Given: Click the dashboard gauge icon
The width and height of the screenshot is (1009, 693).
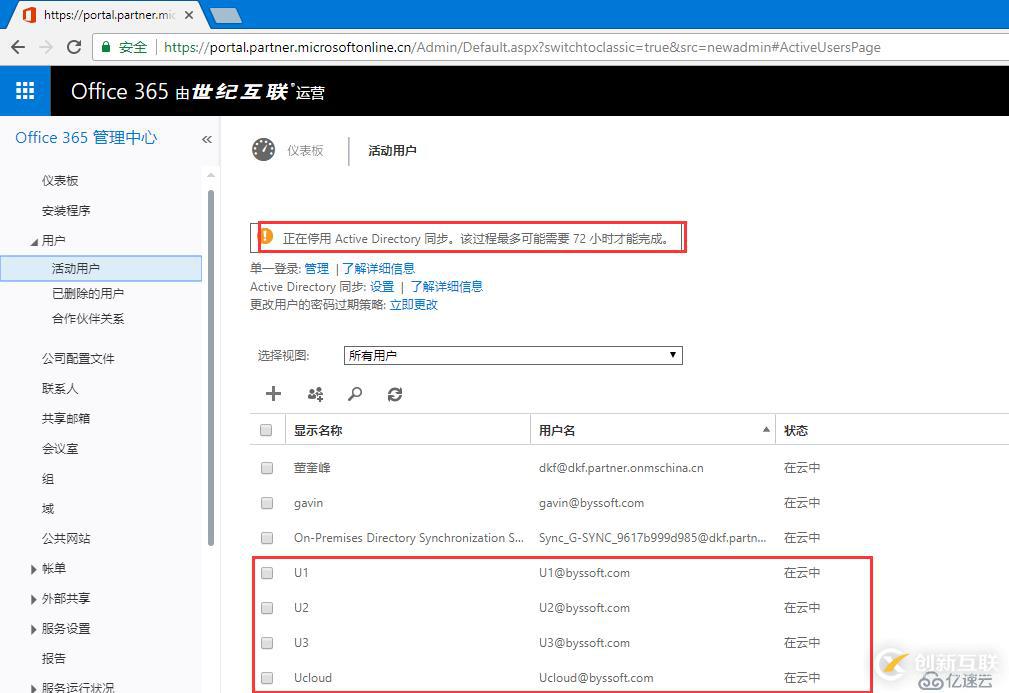Looking at the screenshot, I should [262, 151].
